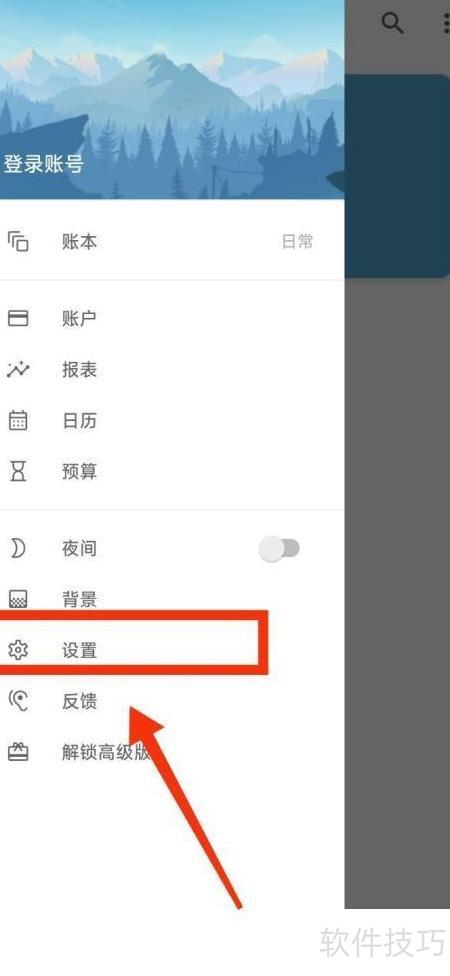Tap the moon icon for night mode
This screenshot has width=450, height=976.
tap(18, 548)
